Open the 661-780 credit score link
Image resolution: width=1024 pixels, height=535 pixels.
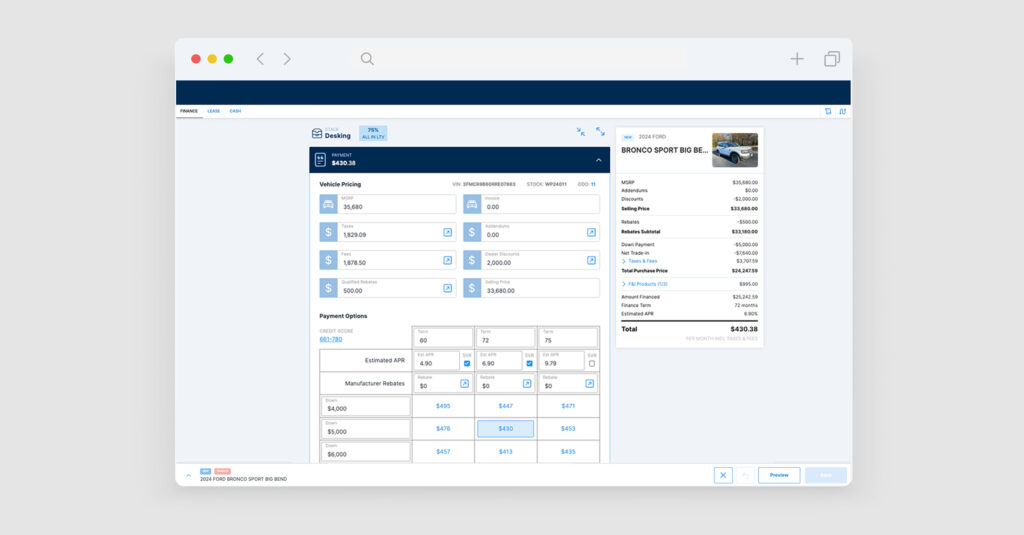(x=330, y=339)
